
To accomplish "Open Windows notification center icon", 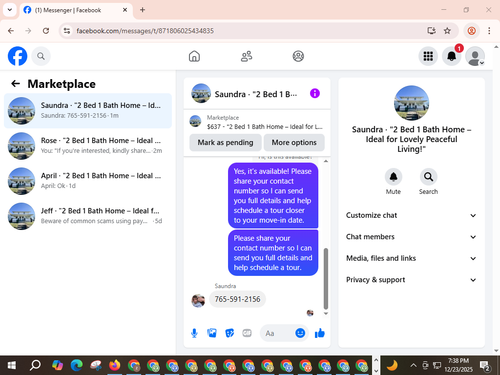I will coord(484,365).
